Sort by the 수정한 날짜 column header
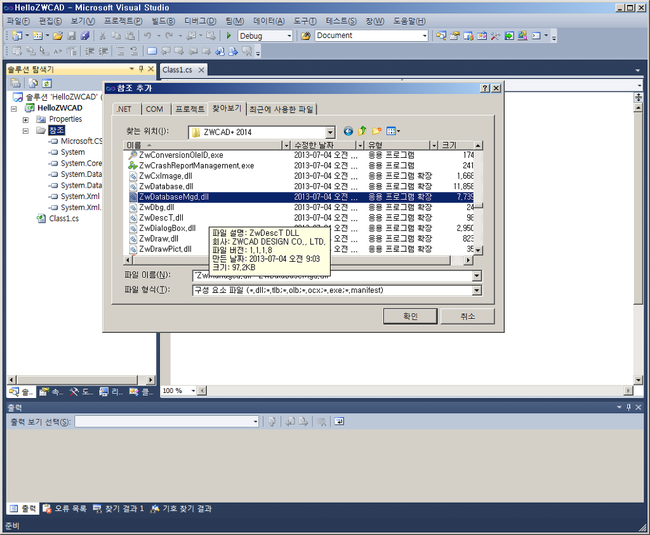 click(323, 145)
